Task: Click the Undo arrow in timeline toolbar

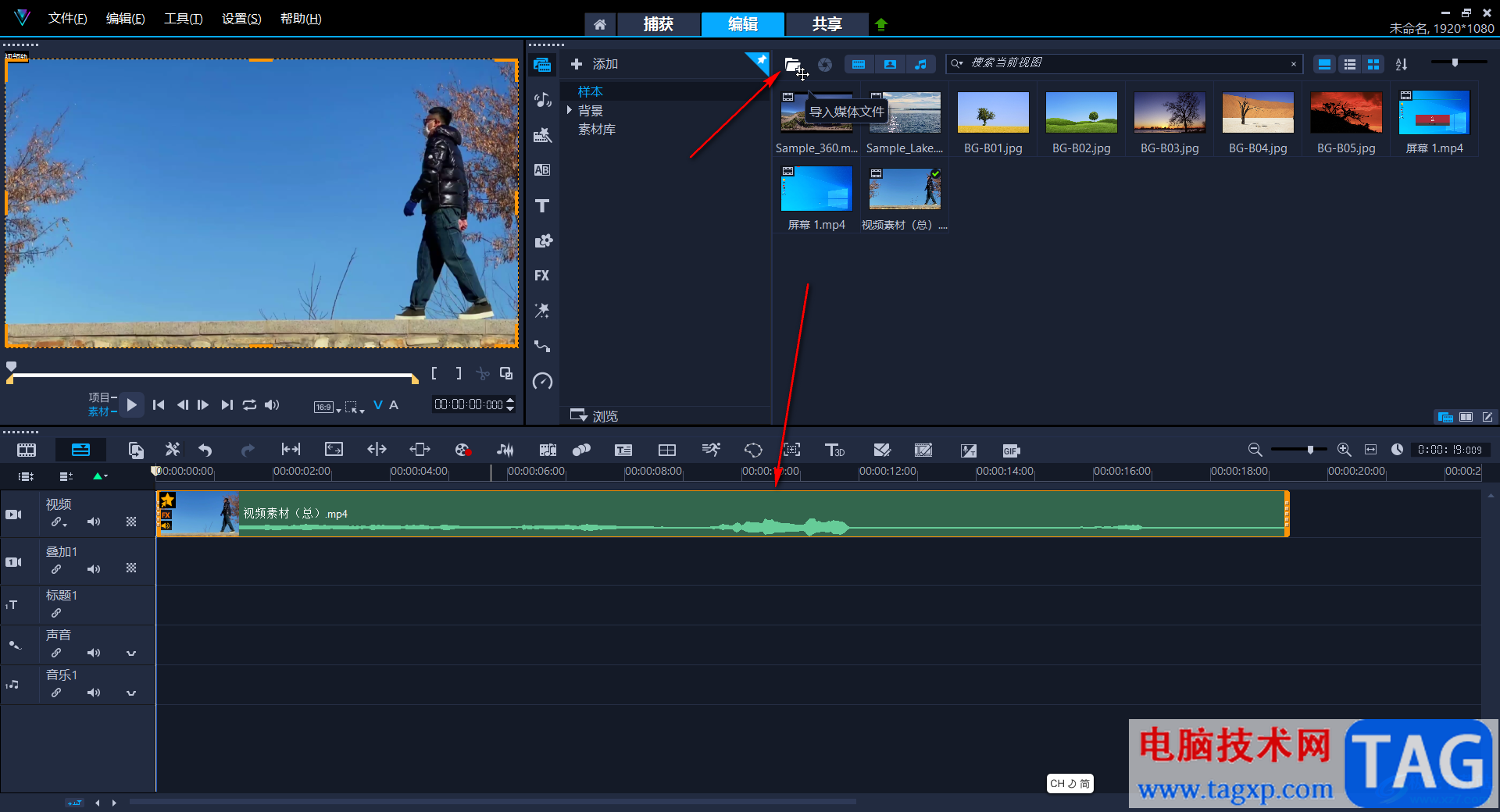Action: tap(205, 450)
